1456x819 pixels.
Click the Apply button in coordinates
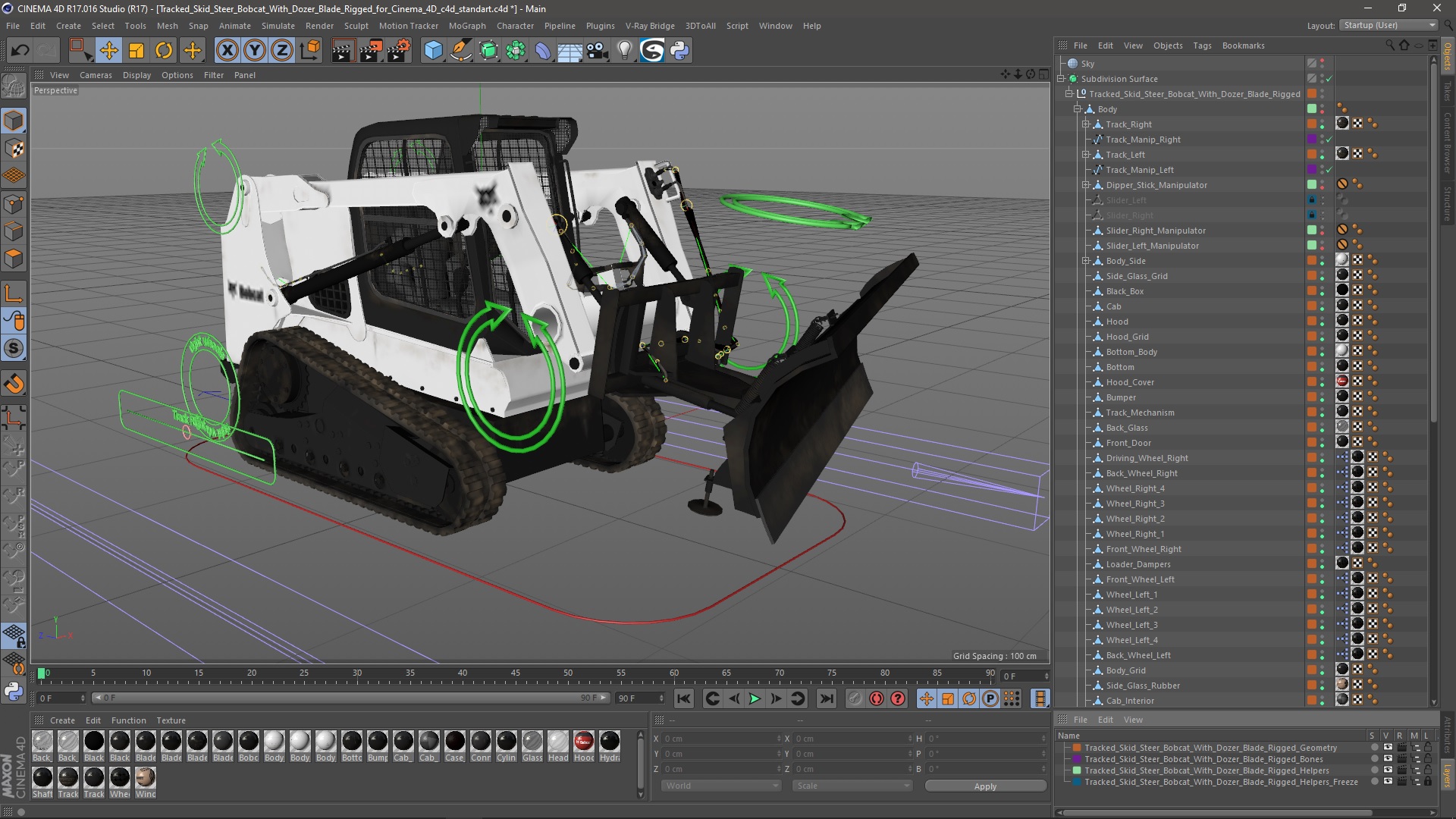(985, 786)
